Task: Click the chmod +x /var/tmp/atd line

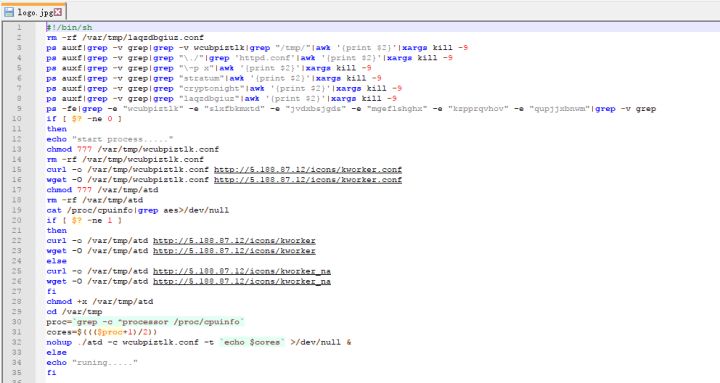Action: (100, 302)
